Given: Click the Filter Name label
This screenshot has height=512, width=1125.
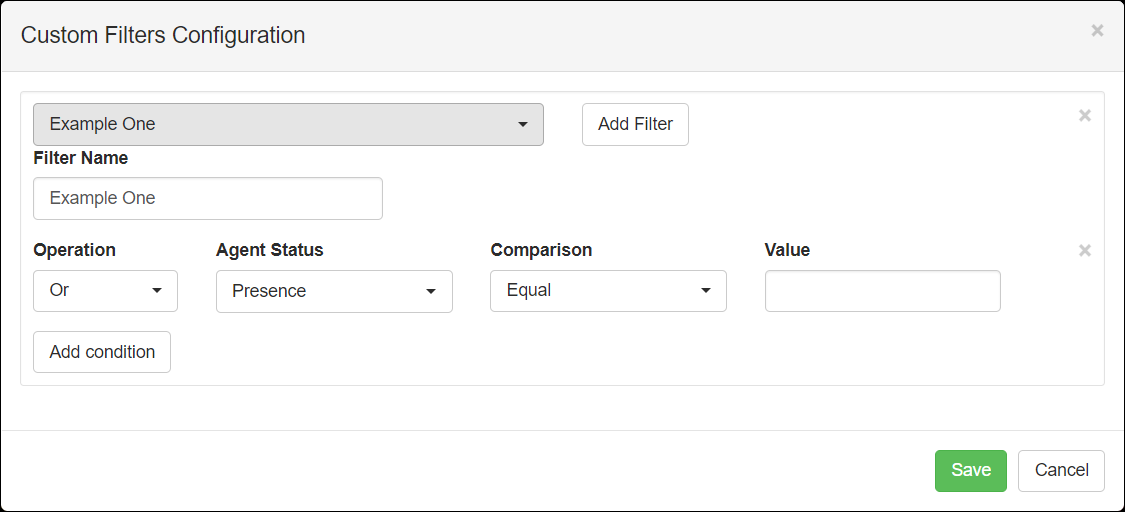Looking at the screenshot, I should pyautogui.click(x=81, y=158).
